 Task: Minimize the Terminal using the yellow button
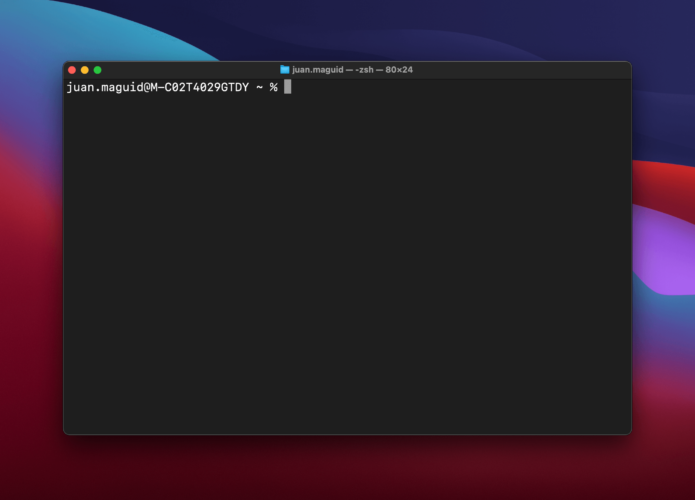[85, 70]
